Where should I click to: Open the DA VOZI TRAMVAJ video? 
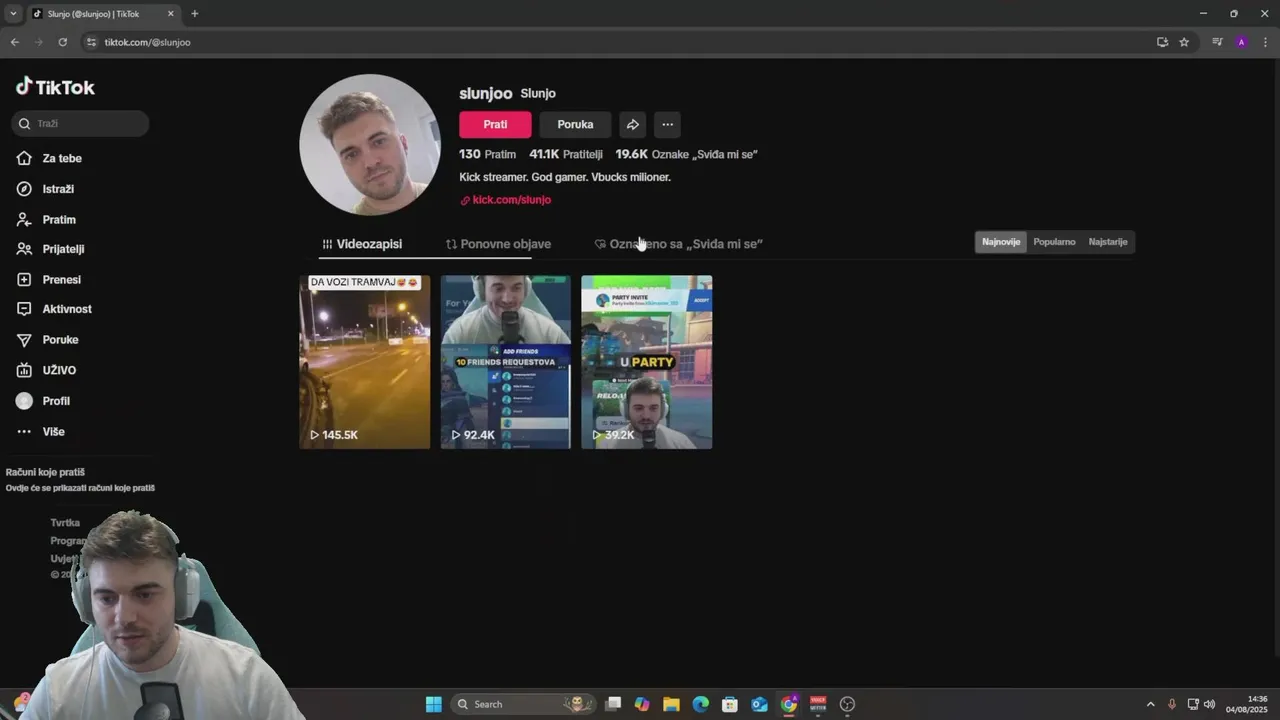[365, 362]
